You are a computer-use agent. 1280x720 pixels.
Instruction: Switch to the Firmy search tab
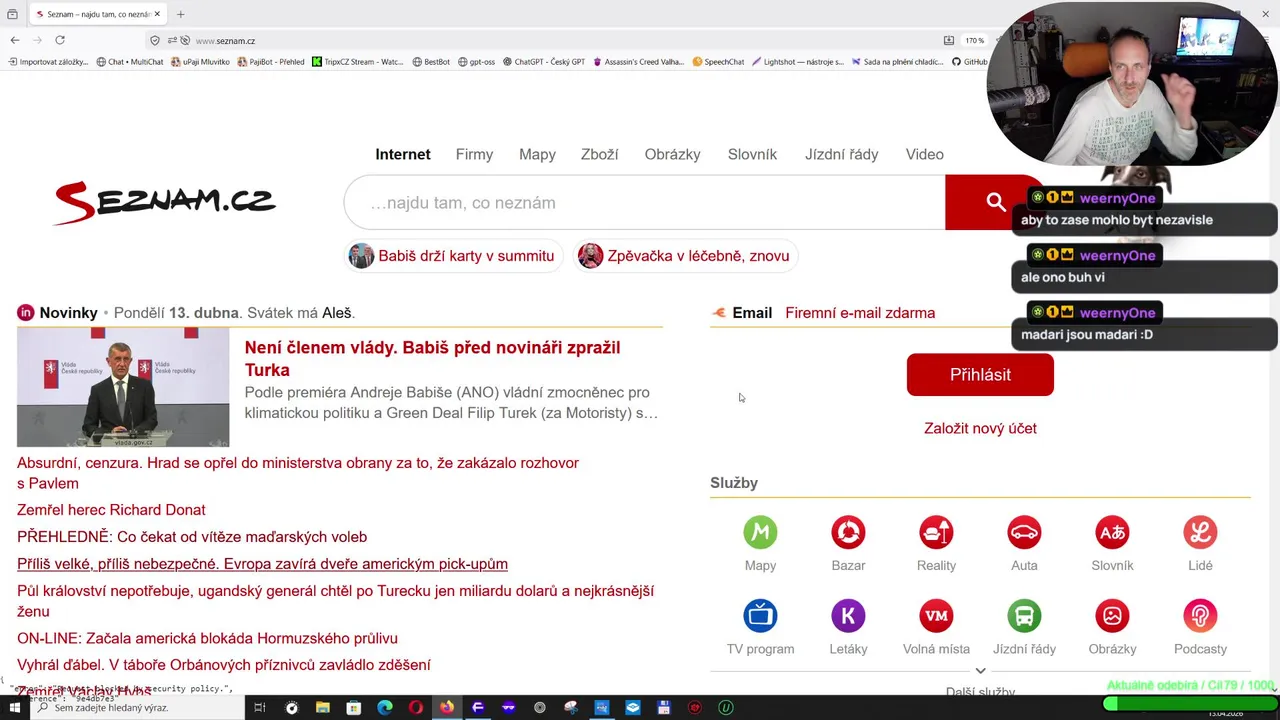[x=474, y=154]
